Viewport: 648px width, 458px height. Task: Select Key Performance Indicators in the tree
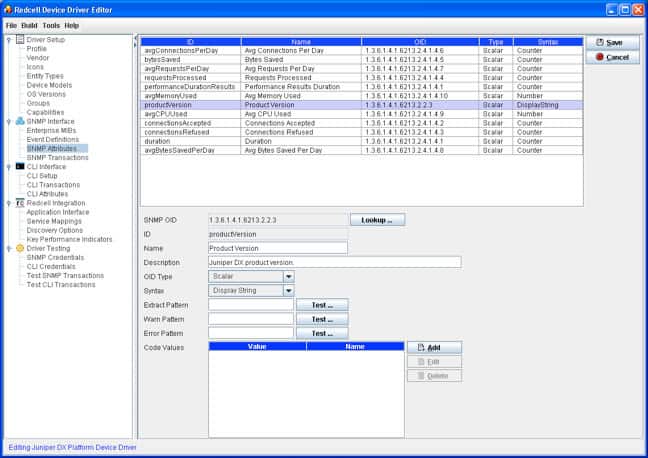click(x=69, y=239)
